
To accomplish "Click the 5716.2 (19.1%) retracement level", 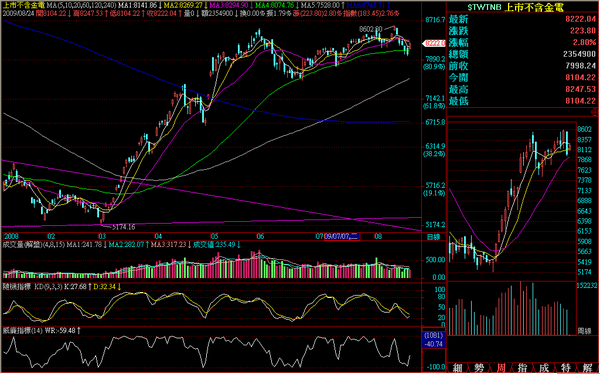I will [x=434, y=189].
